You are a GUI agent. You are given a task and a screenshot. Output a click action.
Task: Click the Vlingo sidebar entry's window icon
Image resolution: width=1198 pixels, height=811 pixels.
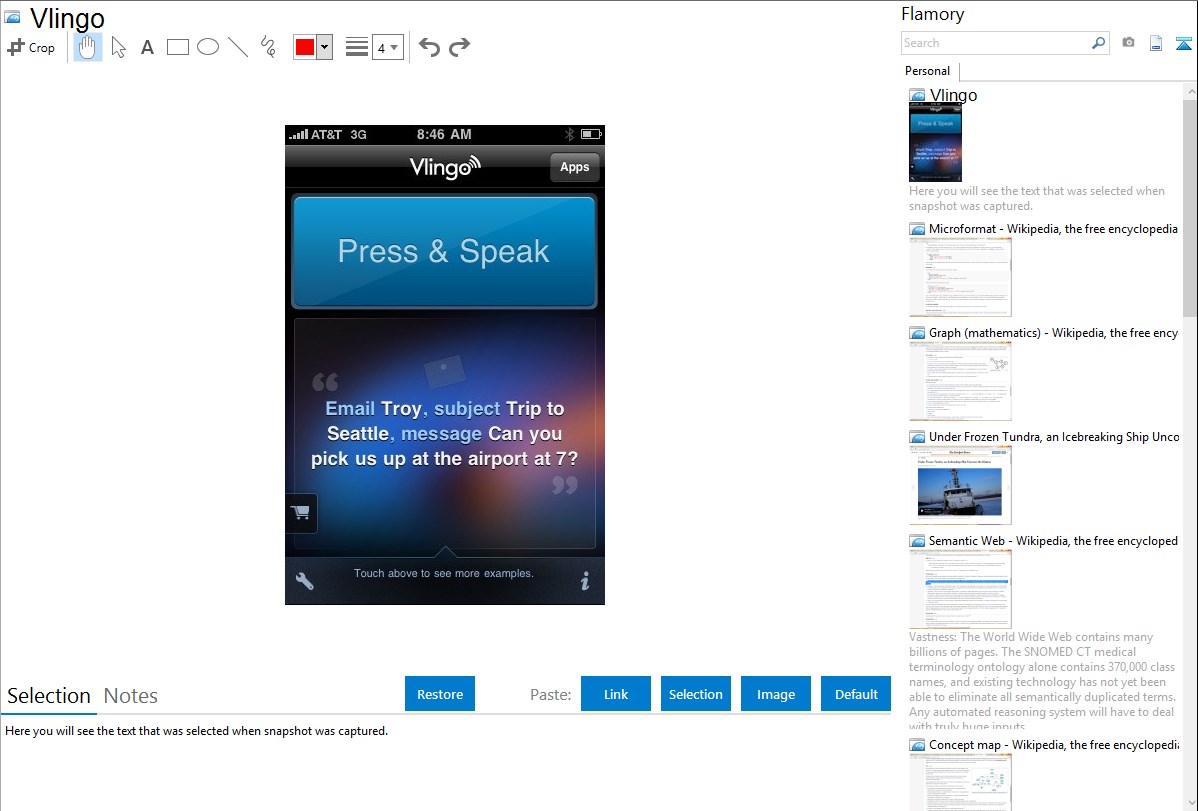click(x=918, y=96)
